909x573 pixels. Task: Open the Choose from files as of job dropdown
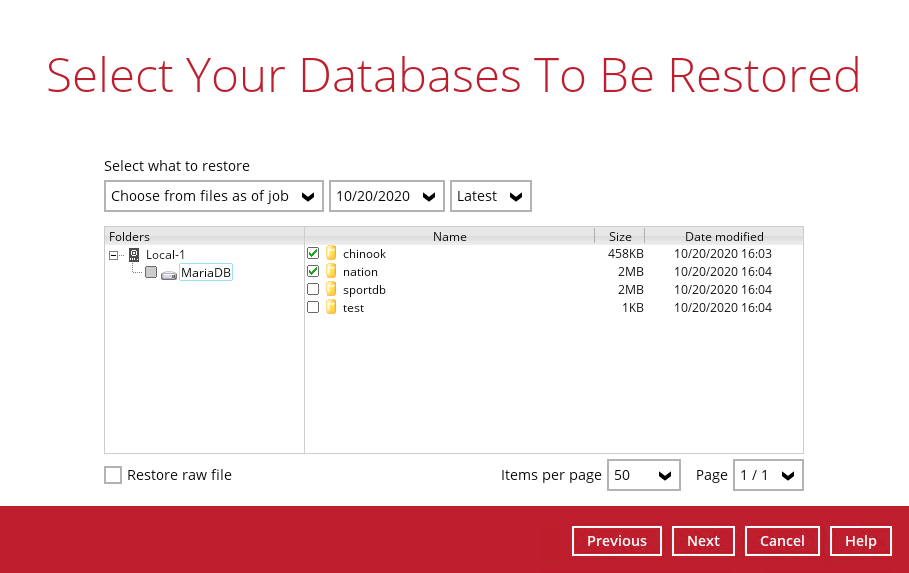[x=213, y=196]
